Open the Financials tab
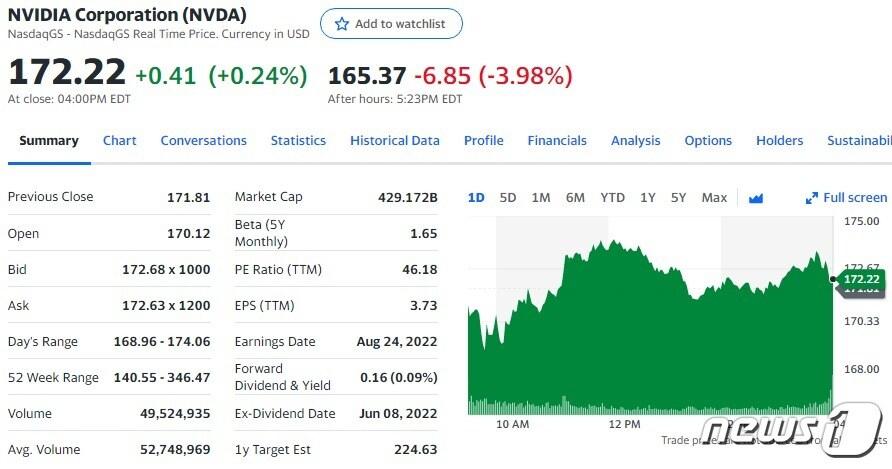Viewport: 892px width, 469px height. pyautogui.click(x=557, y=141)
